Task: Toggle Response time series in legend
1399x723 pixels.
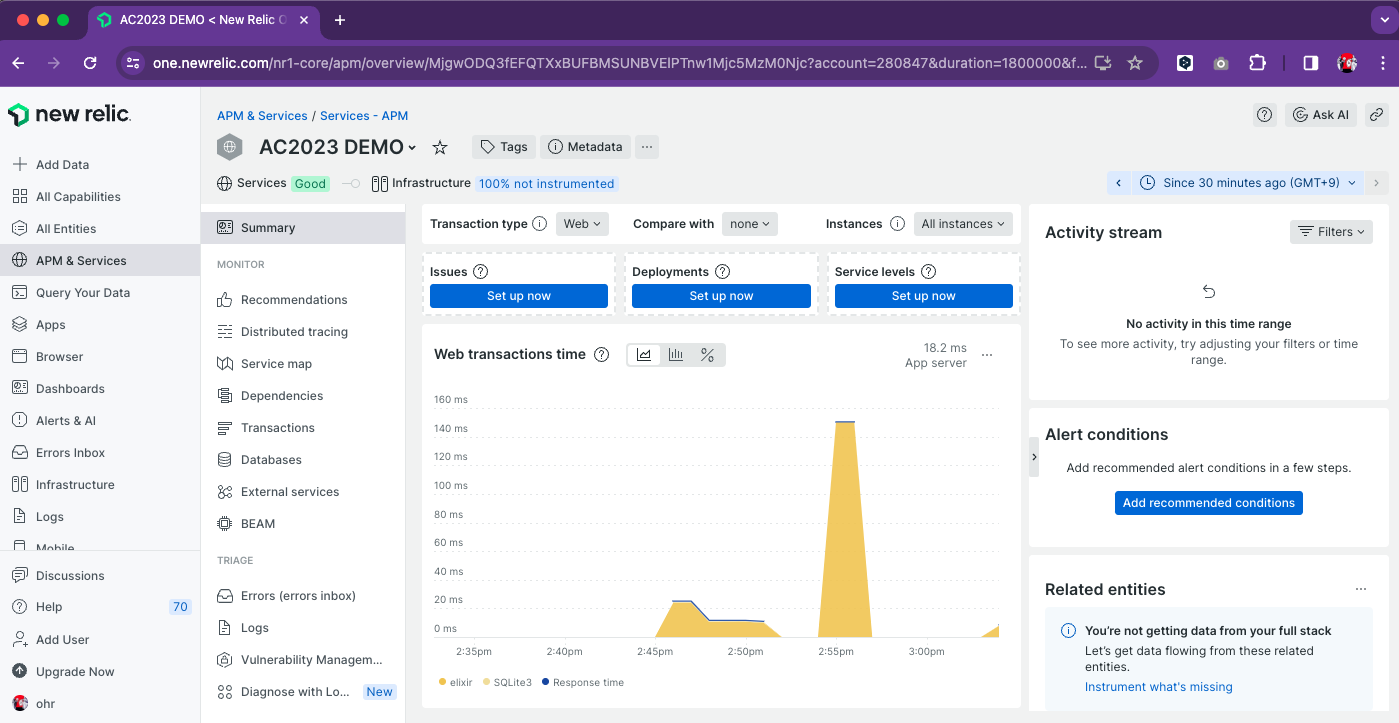Action: pos(582,682)
